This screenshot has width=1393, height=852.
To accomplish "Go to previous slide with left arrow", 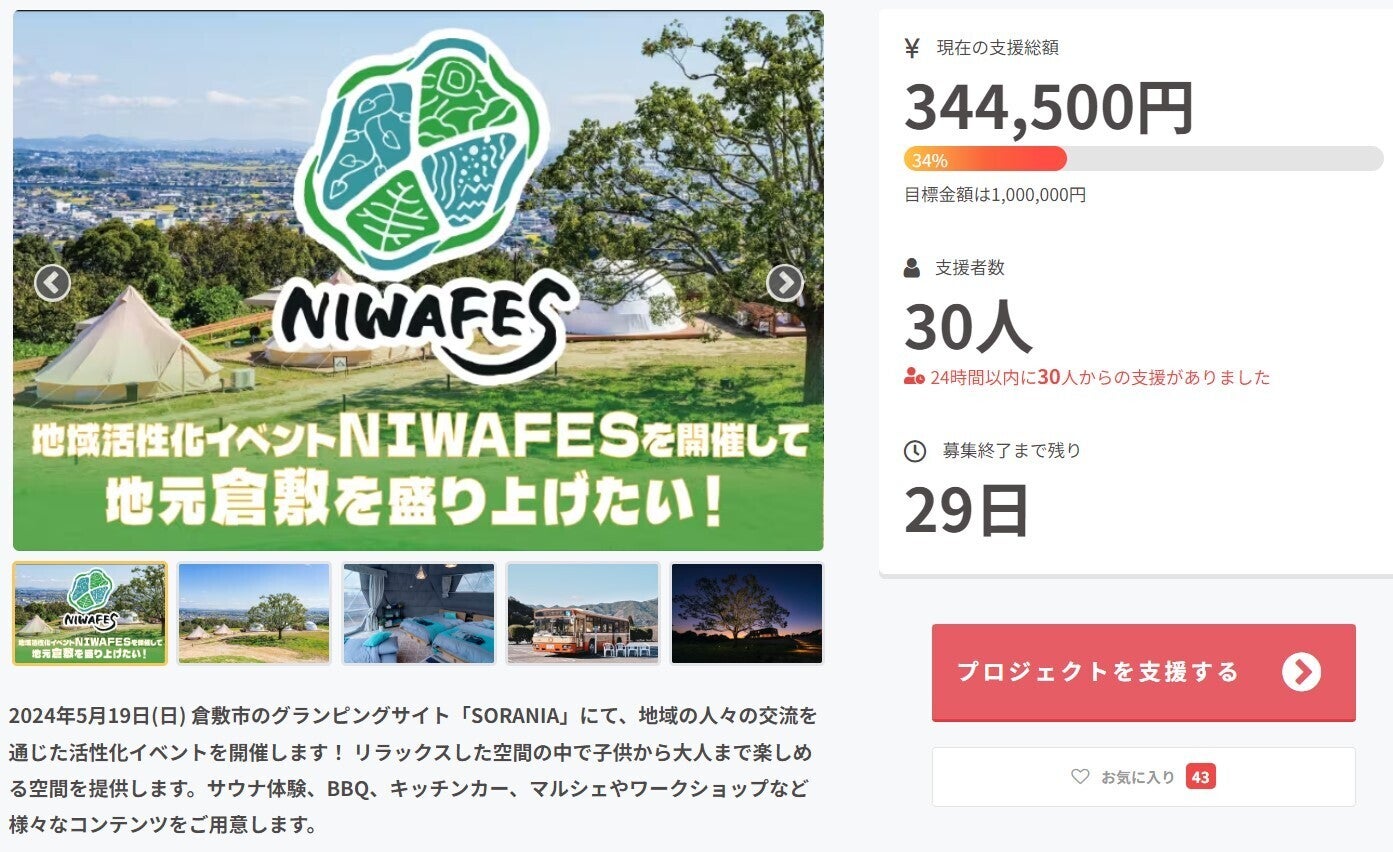I will (x=52, y=283).
